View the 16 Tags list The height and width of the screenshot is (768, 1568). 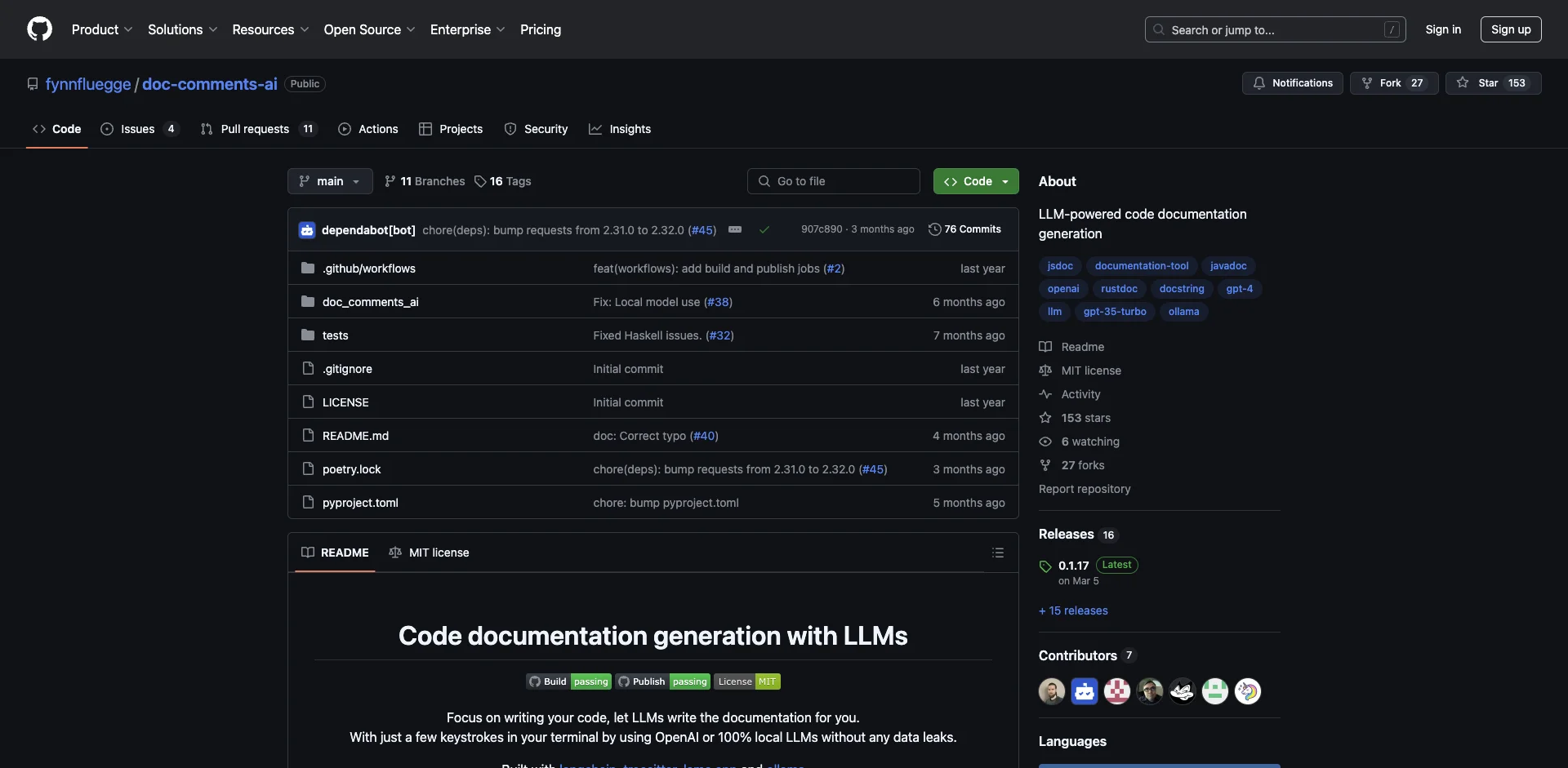[503, 181]
